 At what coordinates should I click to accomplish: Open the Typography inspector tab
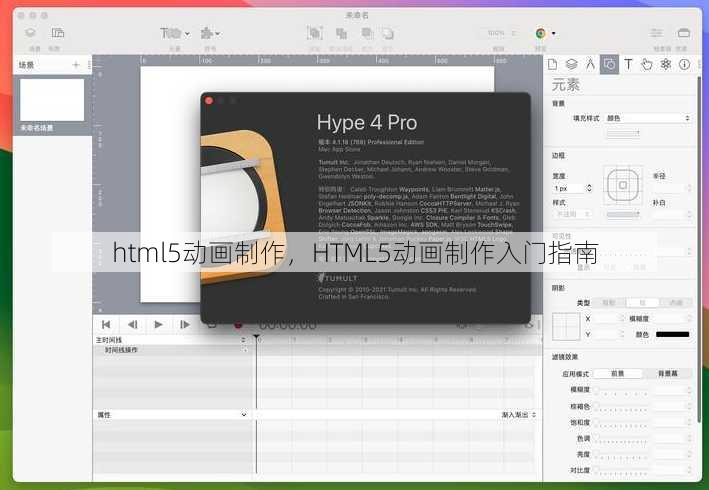pos(628,64)
